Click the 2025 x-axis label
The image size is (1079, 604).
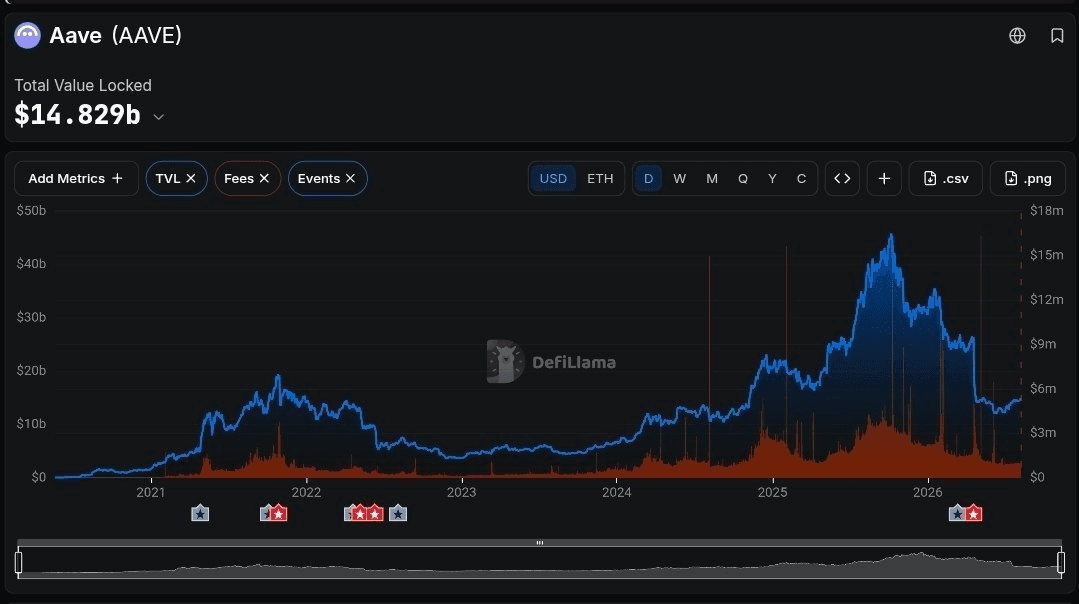772,493
